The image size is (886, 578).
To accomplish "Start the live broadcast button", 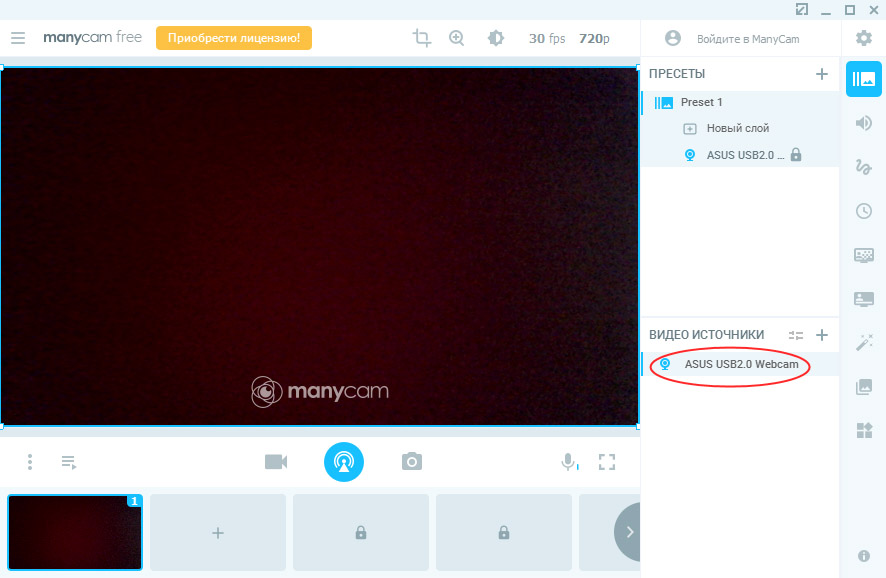I will coord(344,462).
